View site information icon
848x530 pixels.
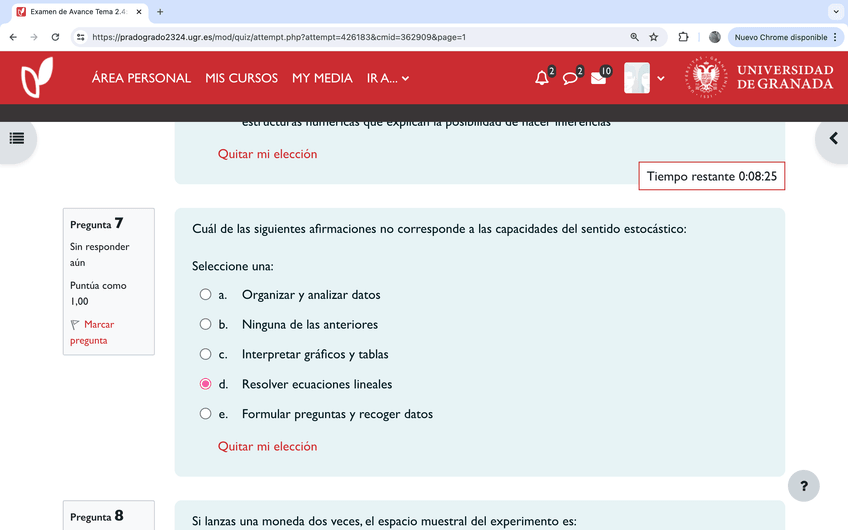pos(81,37)
